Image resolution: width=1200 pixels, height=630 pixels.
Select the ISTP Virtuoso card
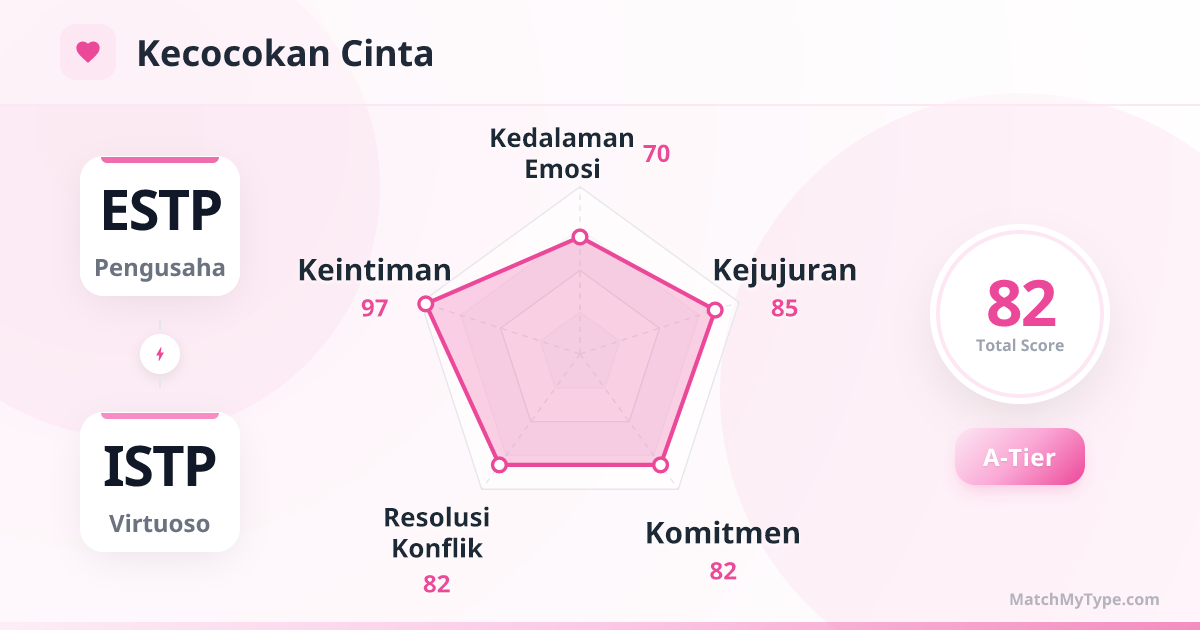[160, 482]
